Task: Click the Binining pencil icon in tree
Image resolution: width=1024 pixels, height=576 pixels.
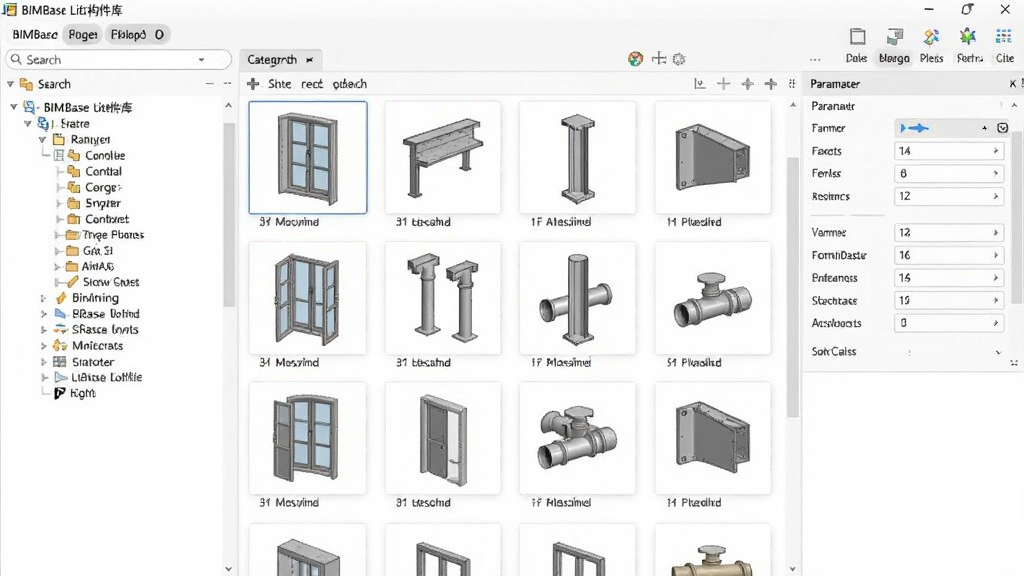Action: (61, 298)
